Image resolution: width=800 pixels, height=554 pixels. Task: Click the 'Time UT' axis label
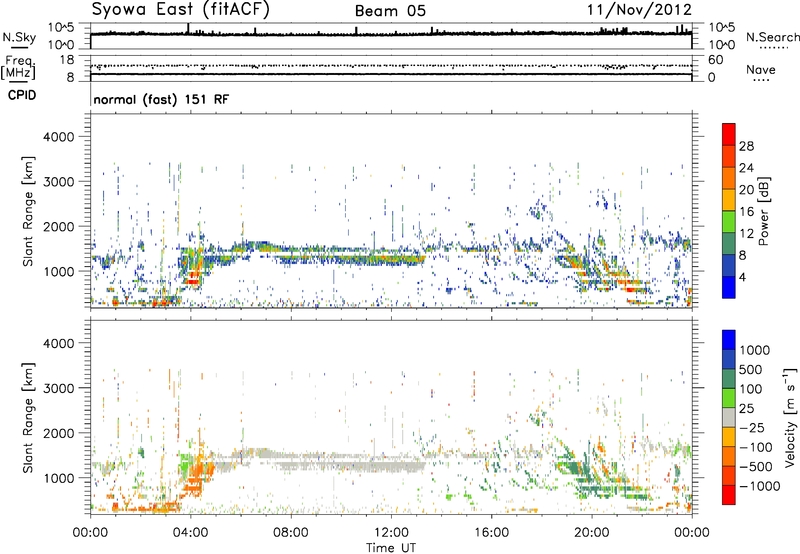[391, 547]
